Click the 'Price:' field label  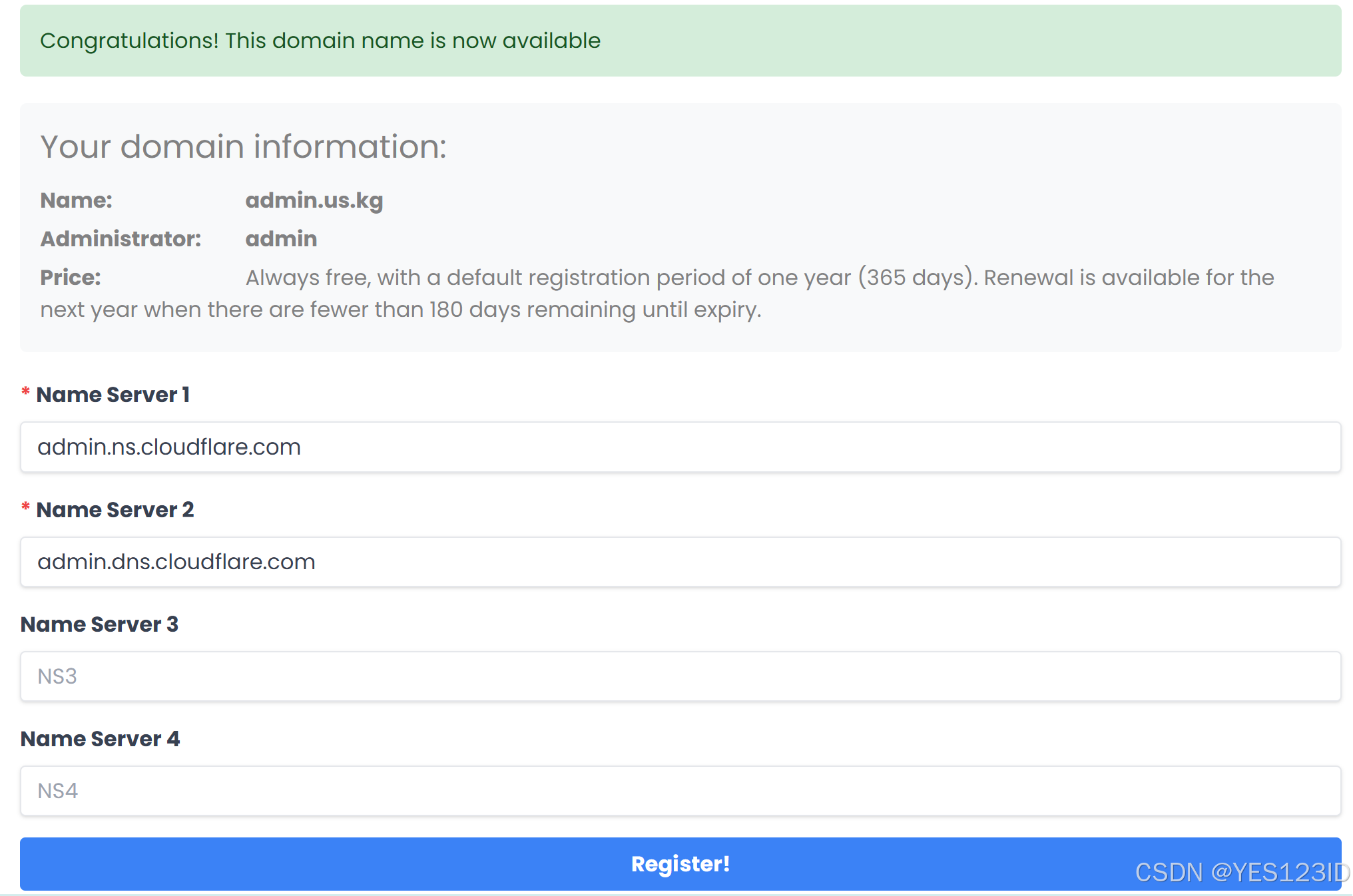coord(70,278)
